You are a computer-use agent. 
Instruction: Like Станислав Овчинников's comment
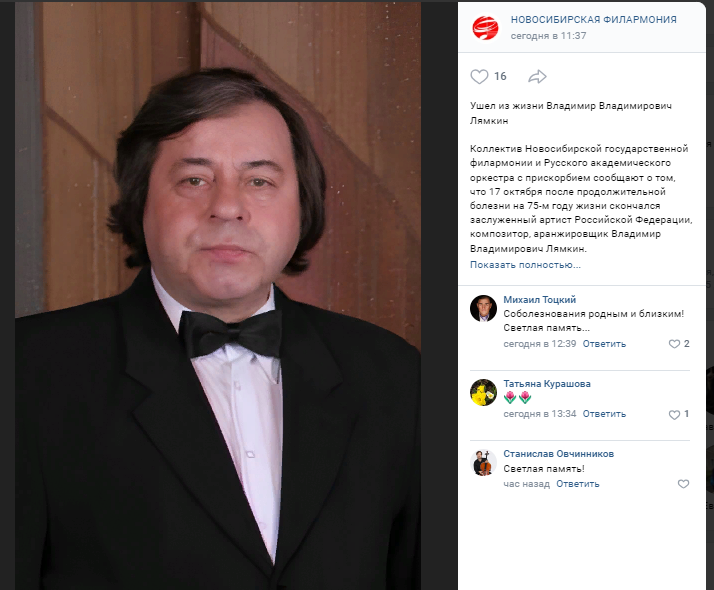point(683,484)
